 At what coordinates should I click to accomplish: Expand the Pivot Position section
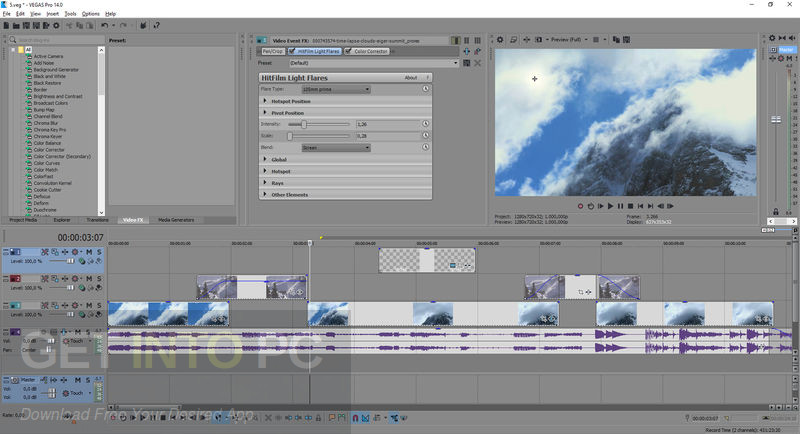click(265, 112)
